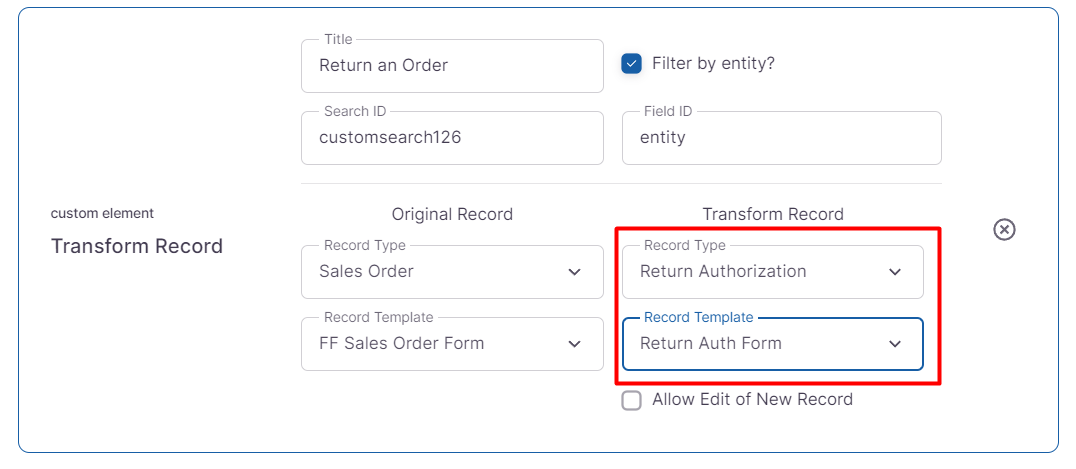The width and height of the screenshot is (1076, 469).
Task: Uncheck the Filter by entity checkbox
Action: click(632, 64)
